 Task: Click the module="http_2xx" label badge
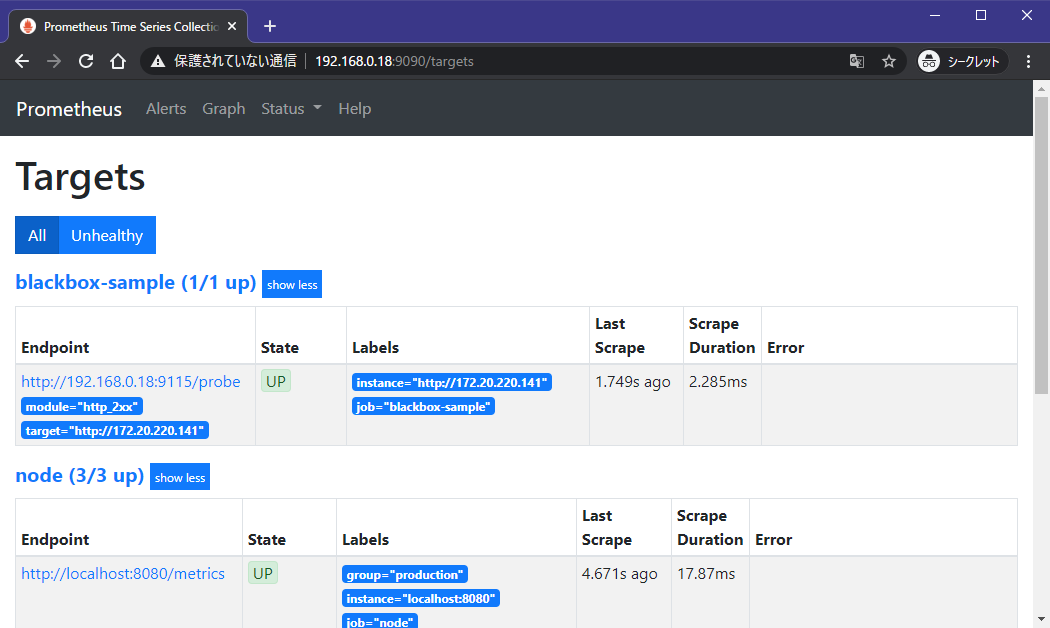[x=82, y=406]
